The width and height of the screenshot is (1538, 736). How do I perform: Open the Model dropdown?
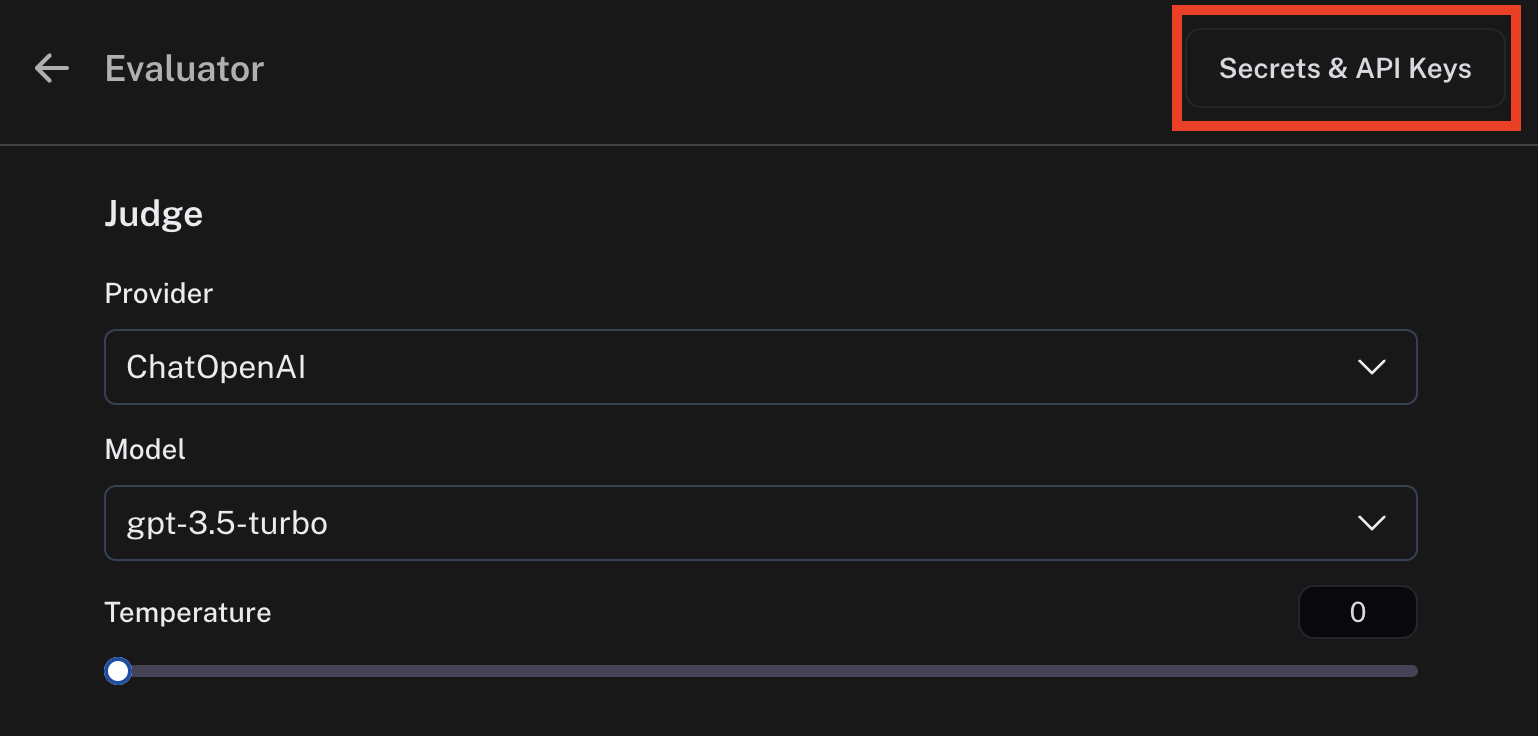pos(760,523)
